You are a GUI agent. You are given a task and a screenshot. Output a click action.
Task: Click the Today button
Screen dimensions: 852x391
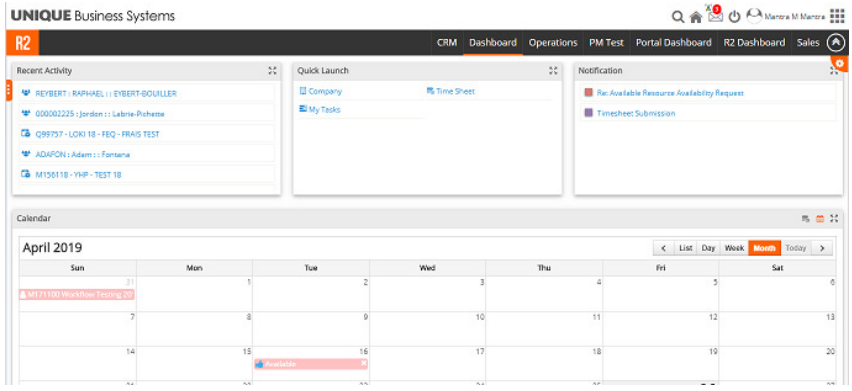point(796,248)
